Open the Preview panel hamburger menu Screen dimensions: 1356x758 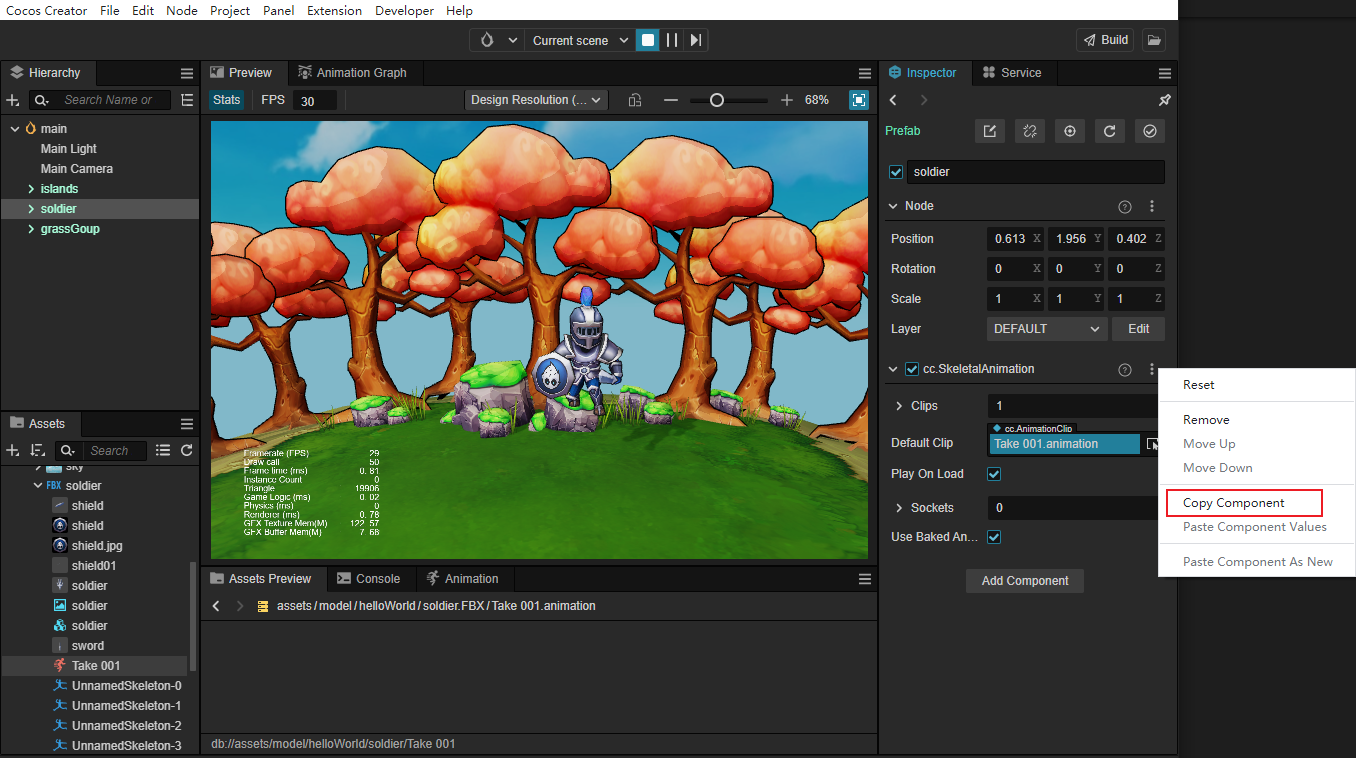tap(865, 73)
